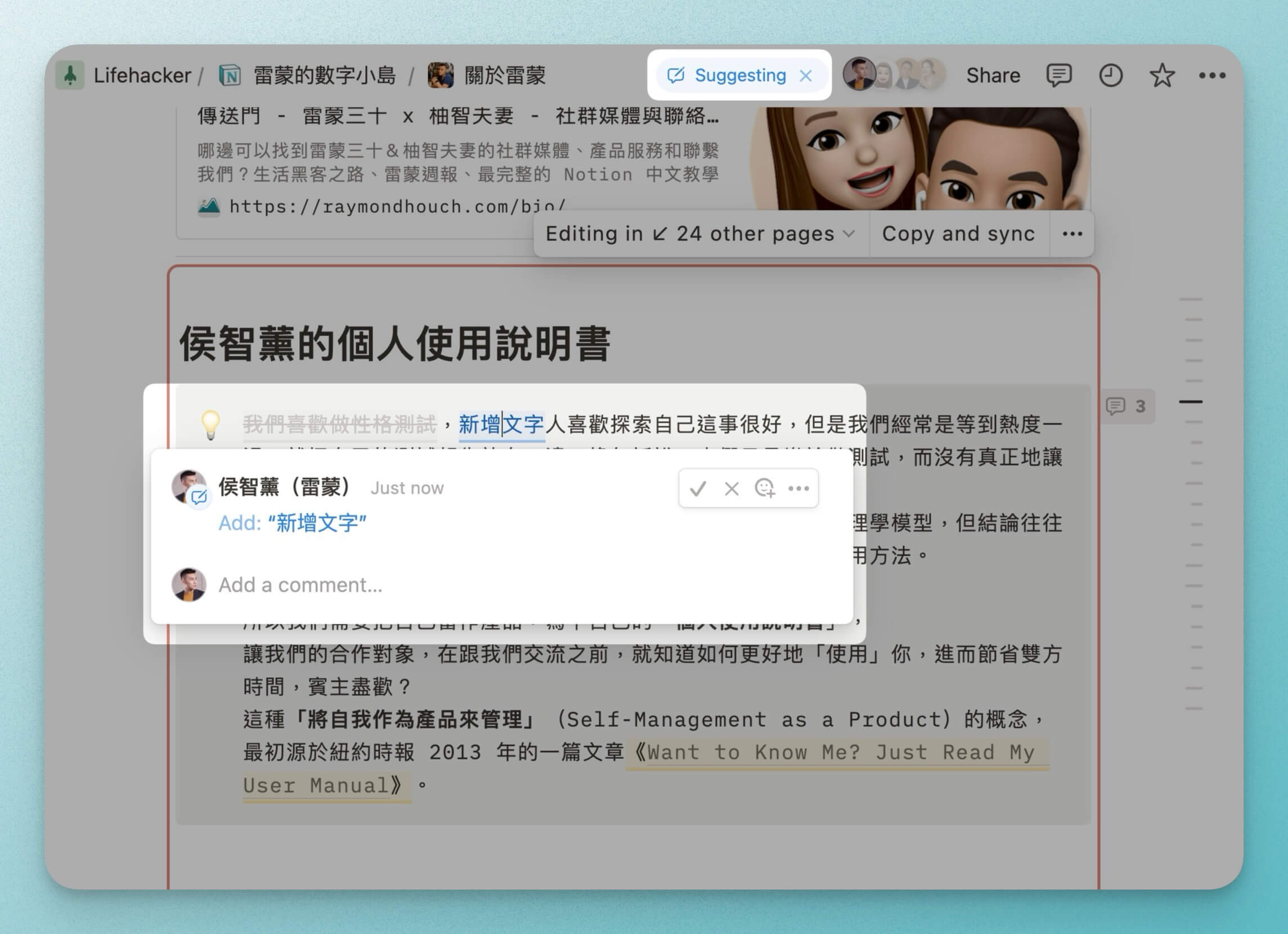Click the bold text 將自我作為產品來管理
The image size is (1288, 934).
415,720
